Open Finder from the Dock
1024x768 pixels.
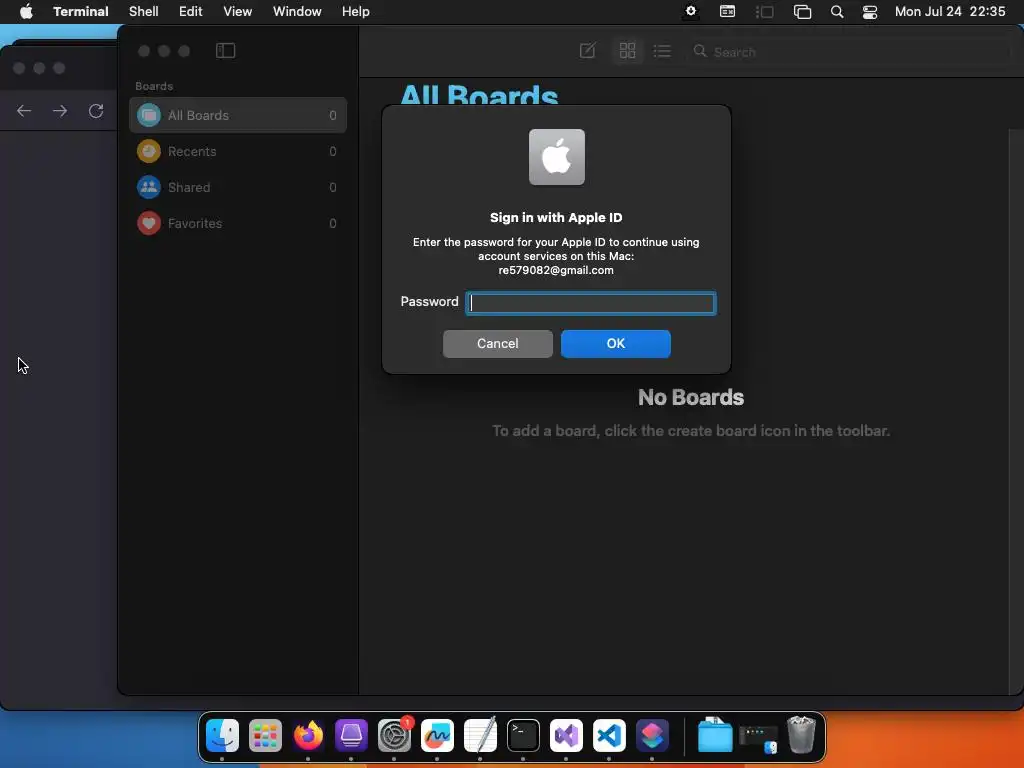tap(222, 736)
